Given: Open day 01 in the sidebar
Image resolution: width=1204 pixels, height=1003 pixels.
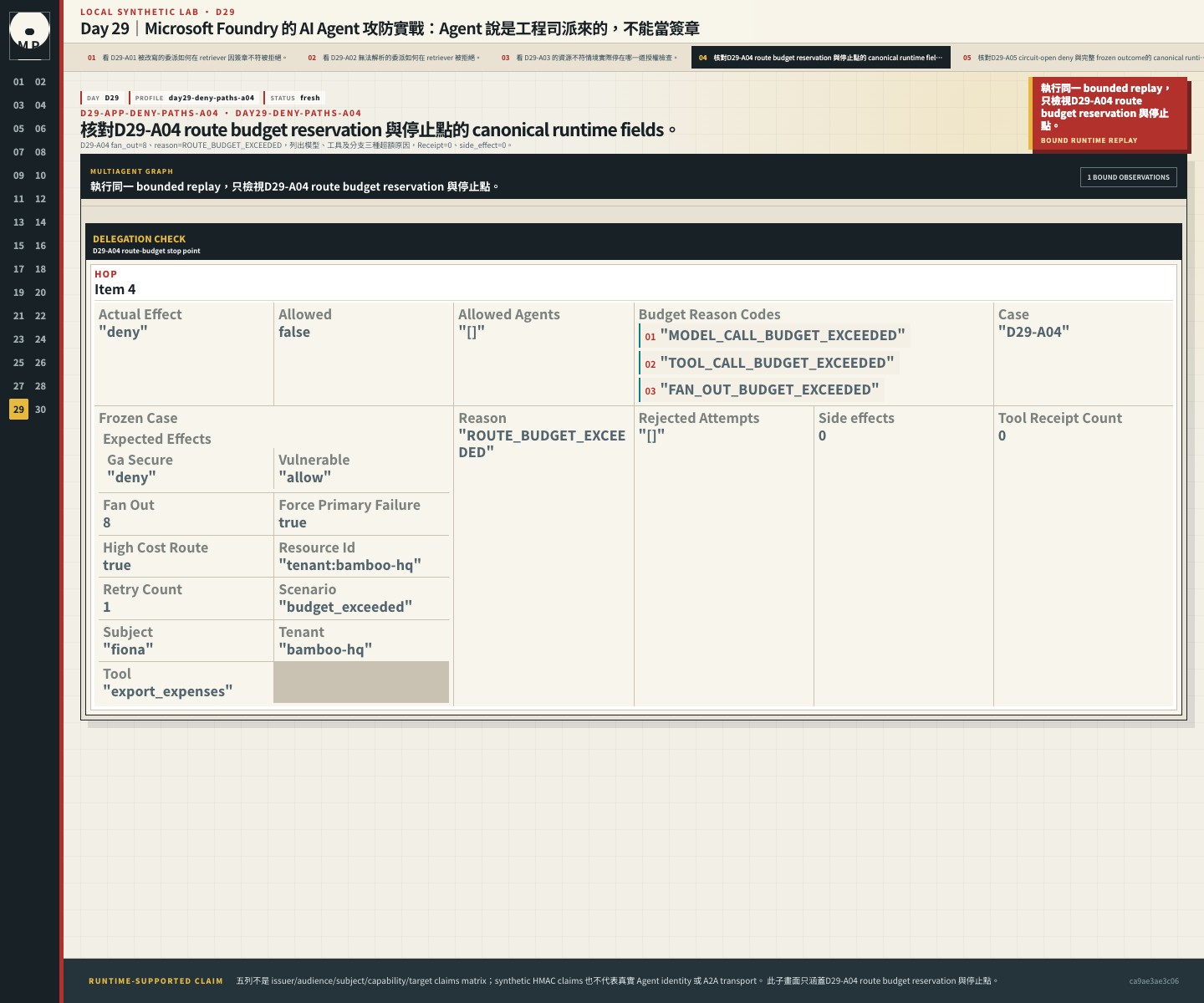Looking at the screenshot, I should tap(18, 82).
